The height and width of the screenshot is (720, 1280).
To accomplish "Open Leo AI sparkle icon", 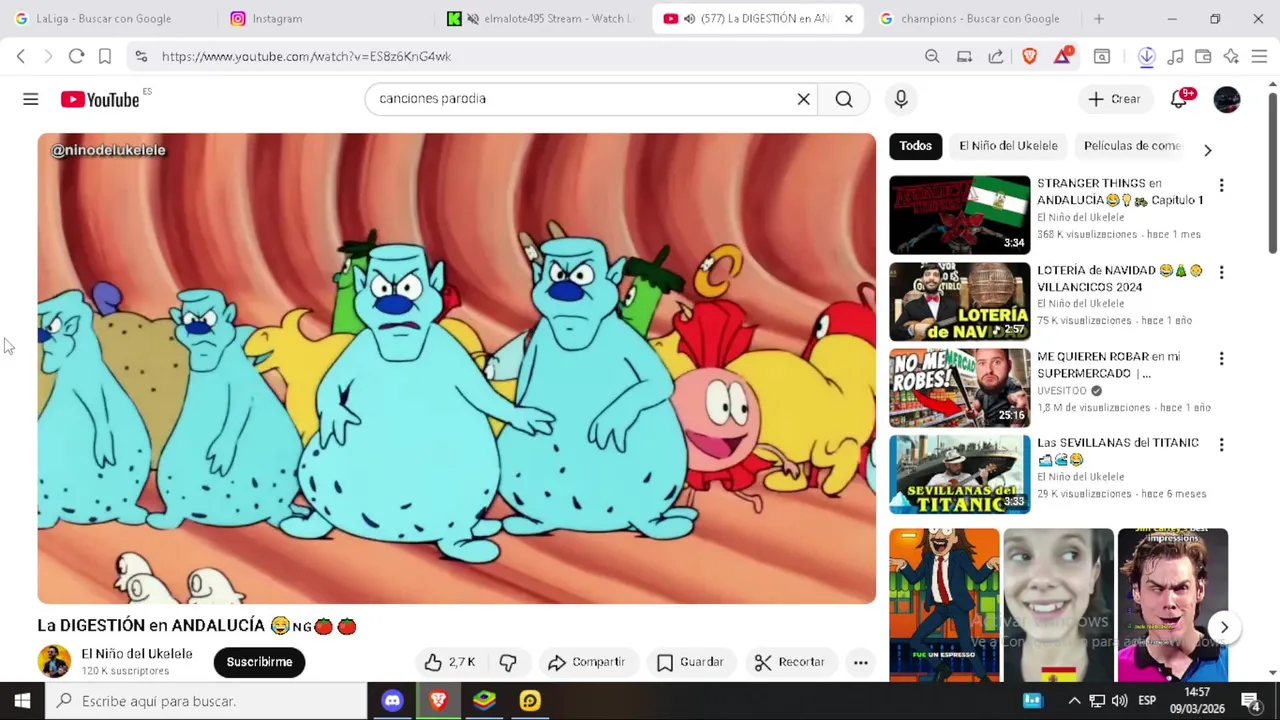I will (x=1231, y=56).
